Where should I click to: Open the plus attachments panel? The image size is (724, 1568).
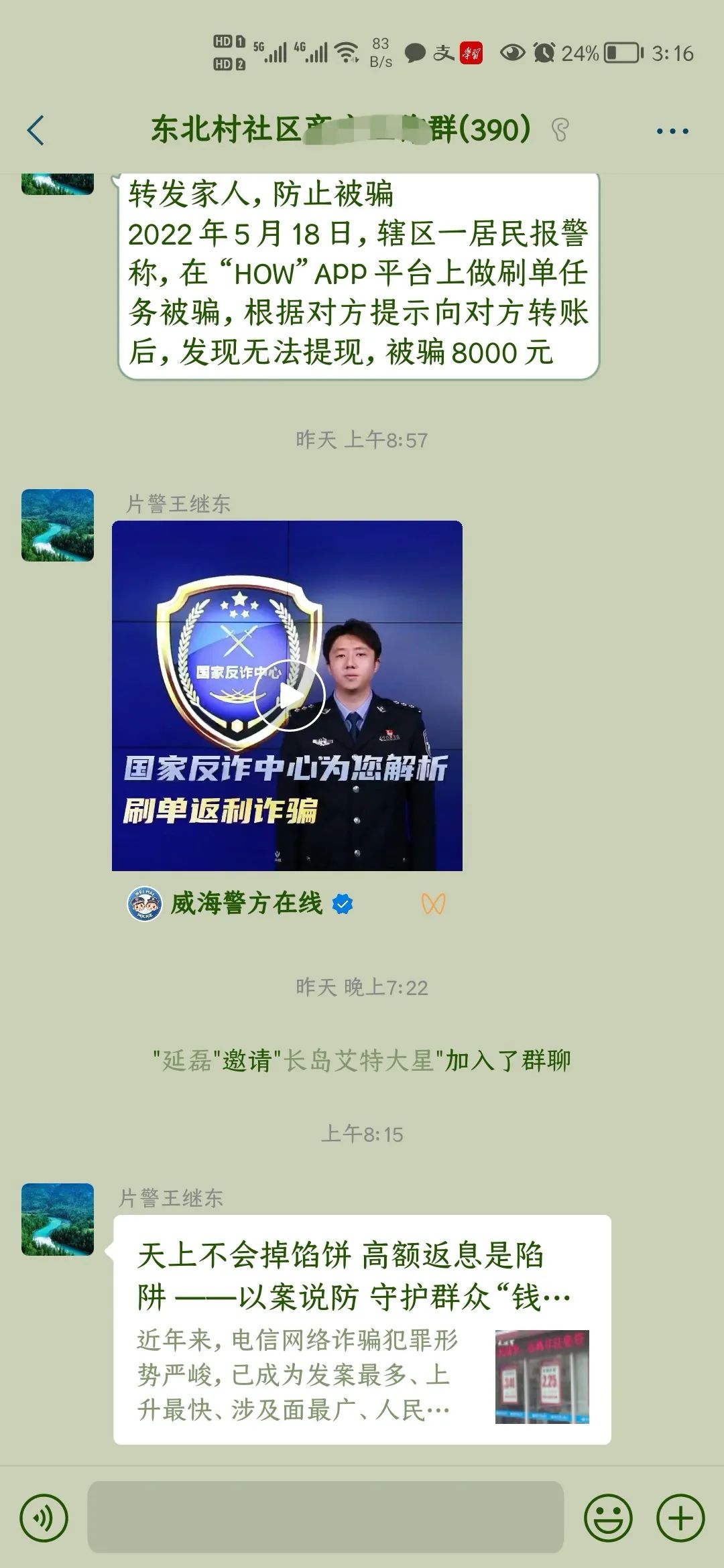[x=680, y=1518]
